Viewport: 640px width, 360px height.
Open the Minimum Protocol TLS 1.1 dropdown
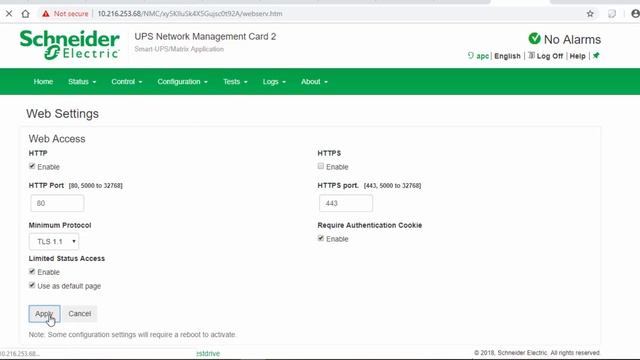[54, 242]
